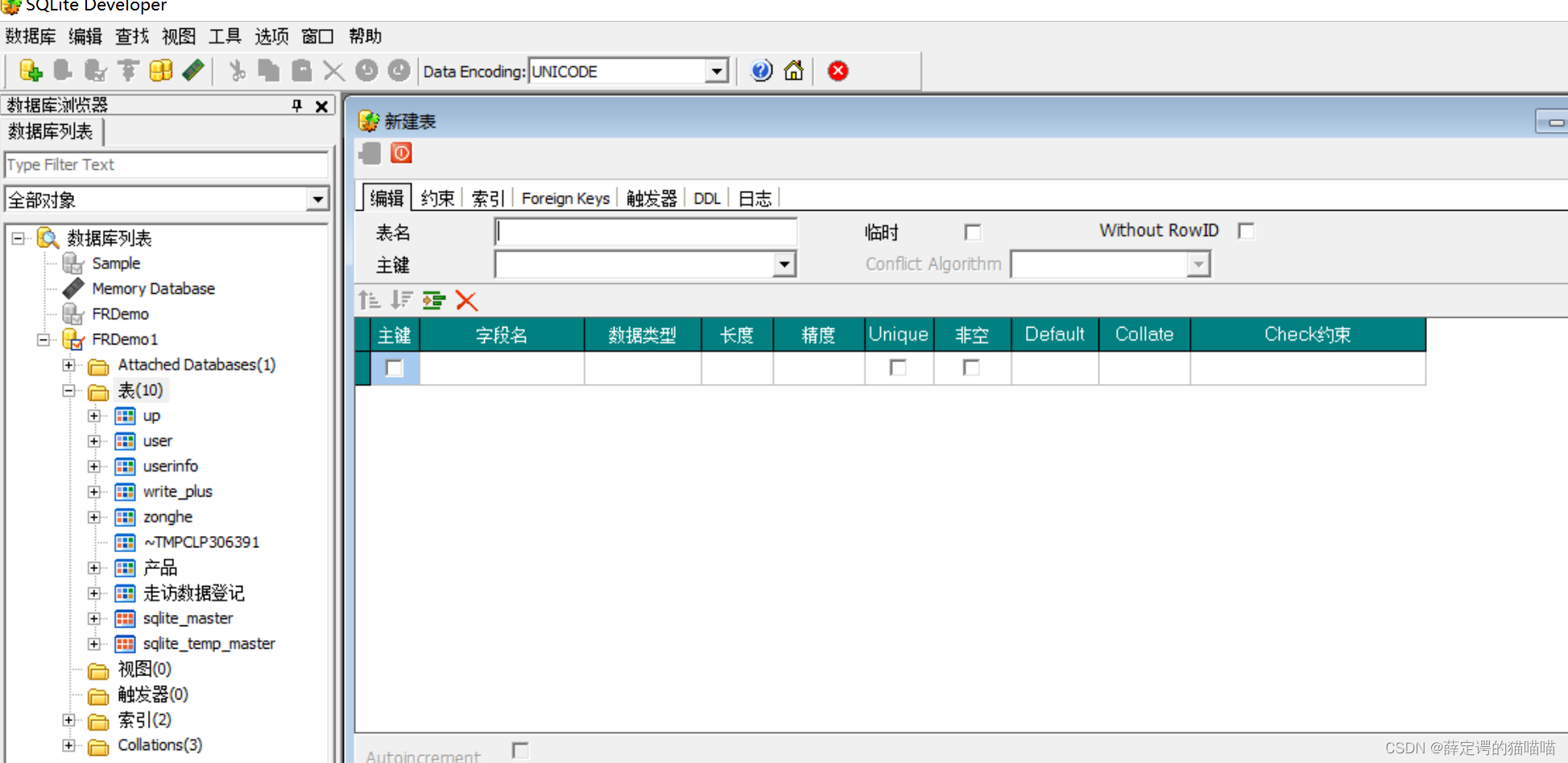The image size is (1568, 763).
Task: Select the Memory Database node
Action: point(153,288)
